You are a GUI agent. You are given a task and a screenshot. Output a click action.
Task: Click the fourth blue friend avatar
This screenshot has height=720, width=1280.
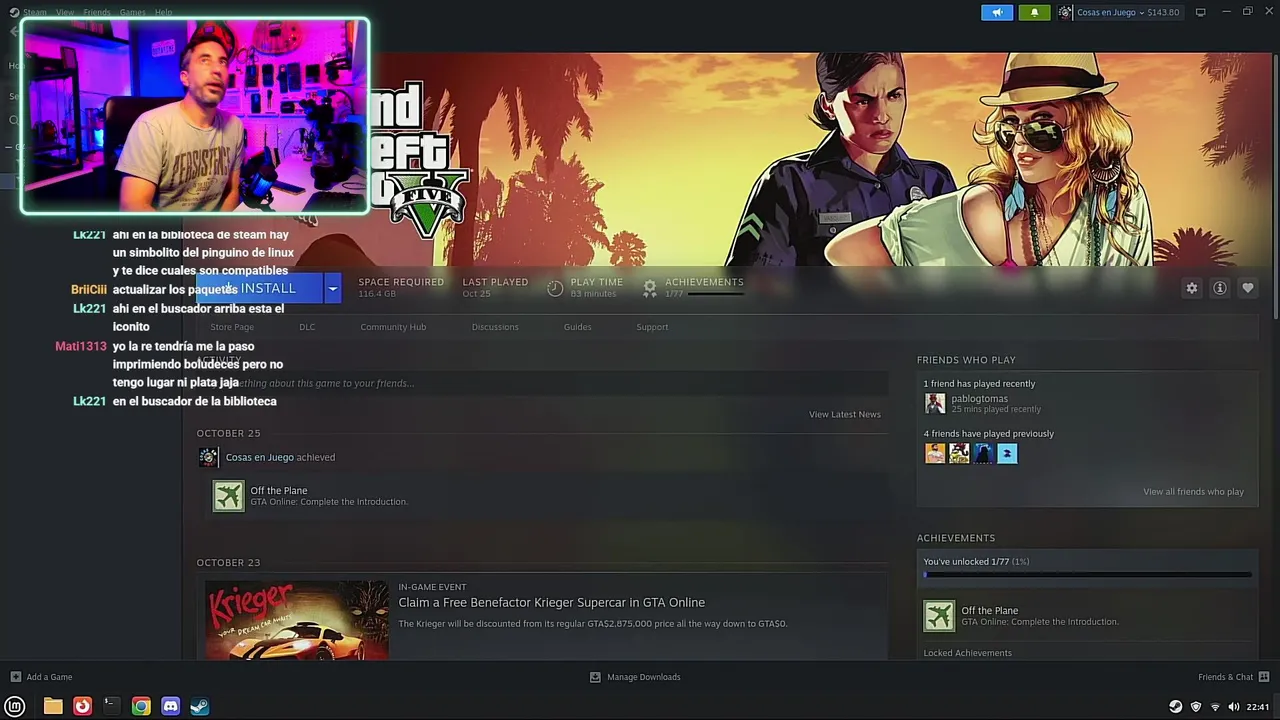click(x=1007, y=454)
